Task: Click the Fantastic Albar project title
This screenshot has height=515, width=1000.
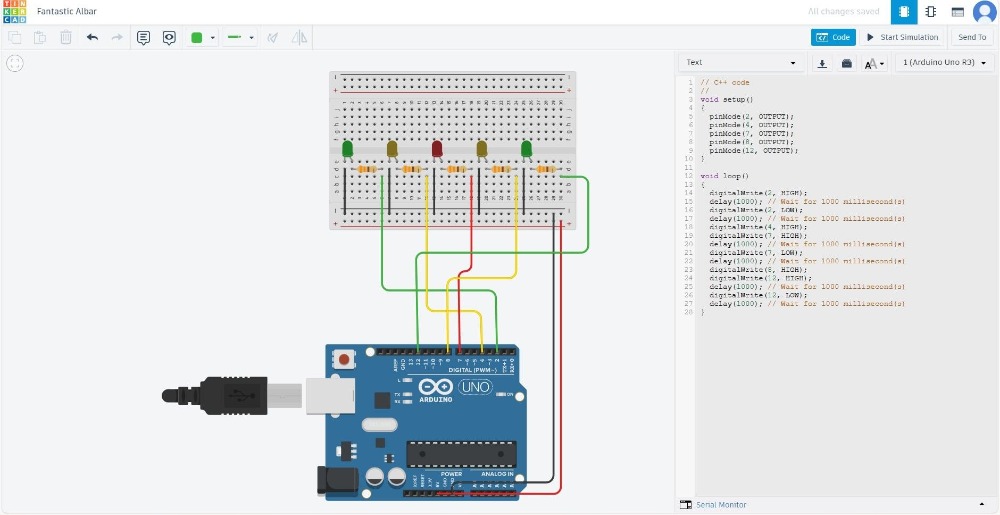Action: tap(67, 11)
